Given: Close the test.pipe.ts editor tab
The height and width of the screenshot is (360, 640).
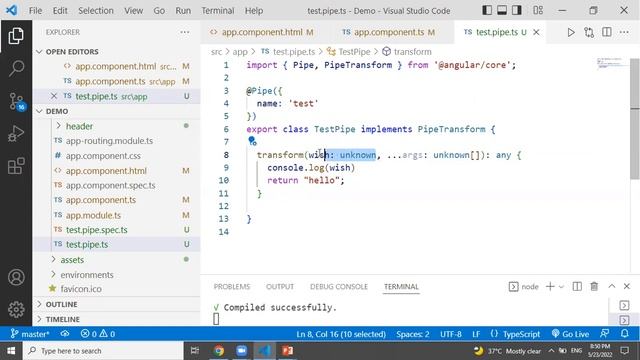Looking at the screenshot, I should pyautogui.click(x=536, y=32).
